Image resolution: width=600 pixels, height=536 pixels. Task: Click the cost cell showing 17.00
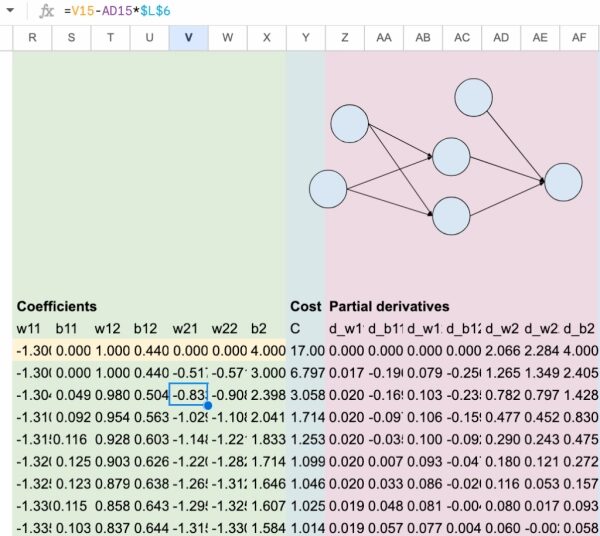(x=305, y=350)
